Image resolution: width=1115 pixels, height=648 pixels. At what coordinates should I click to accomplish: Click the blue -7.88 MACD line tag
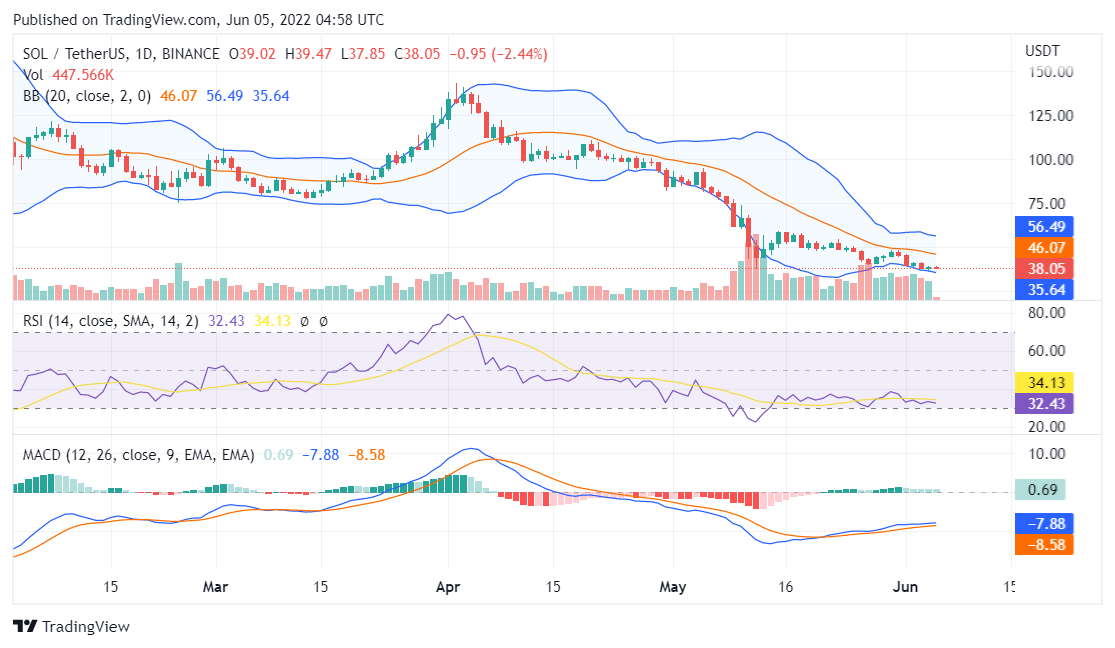(x=1043, y=523)
